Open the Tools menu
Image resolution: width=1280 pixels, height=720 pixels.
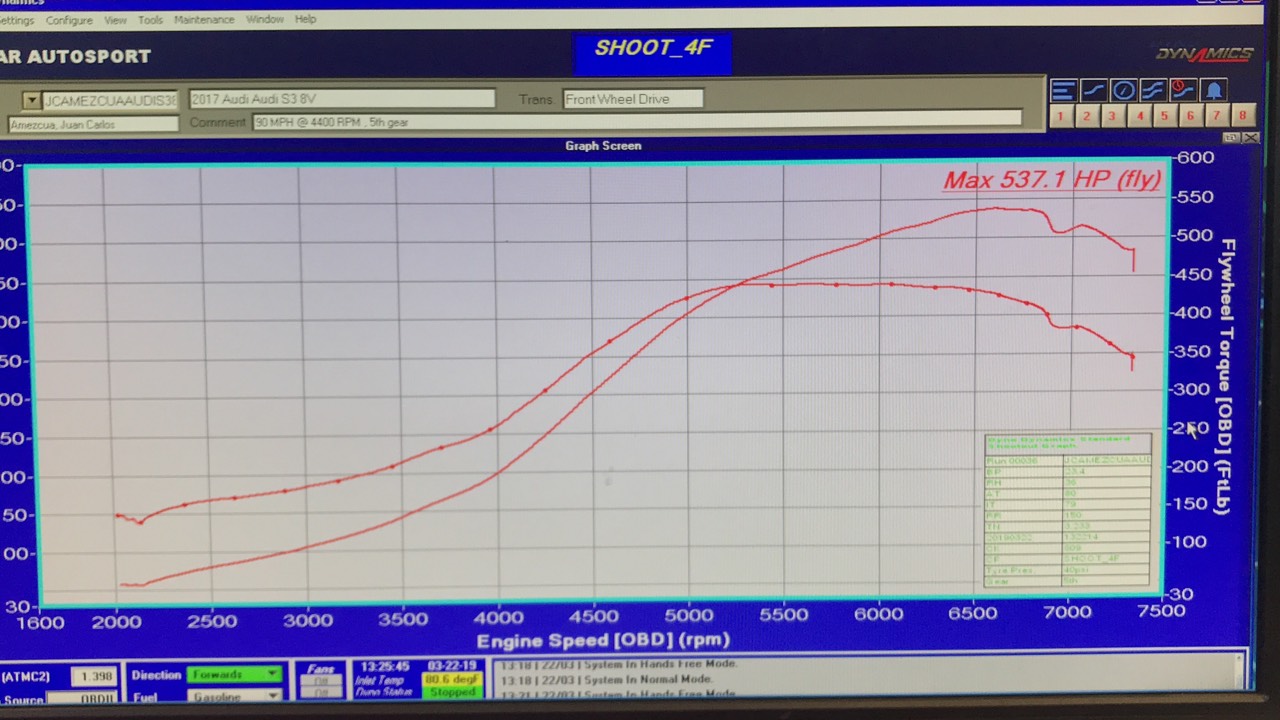[150, 20]
